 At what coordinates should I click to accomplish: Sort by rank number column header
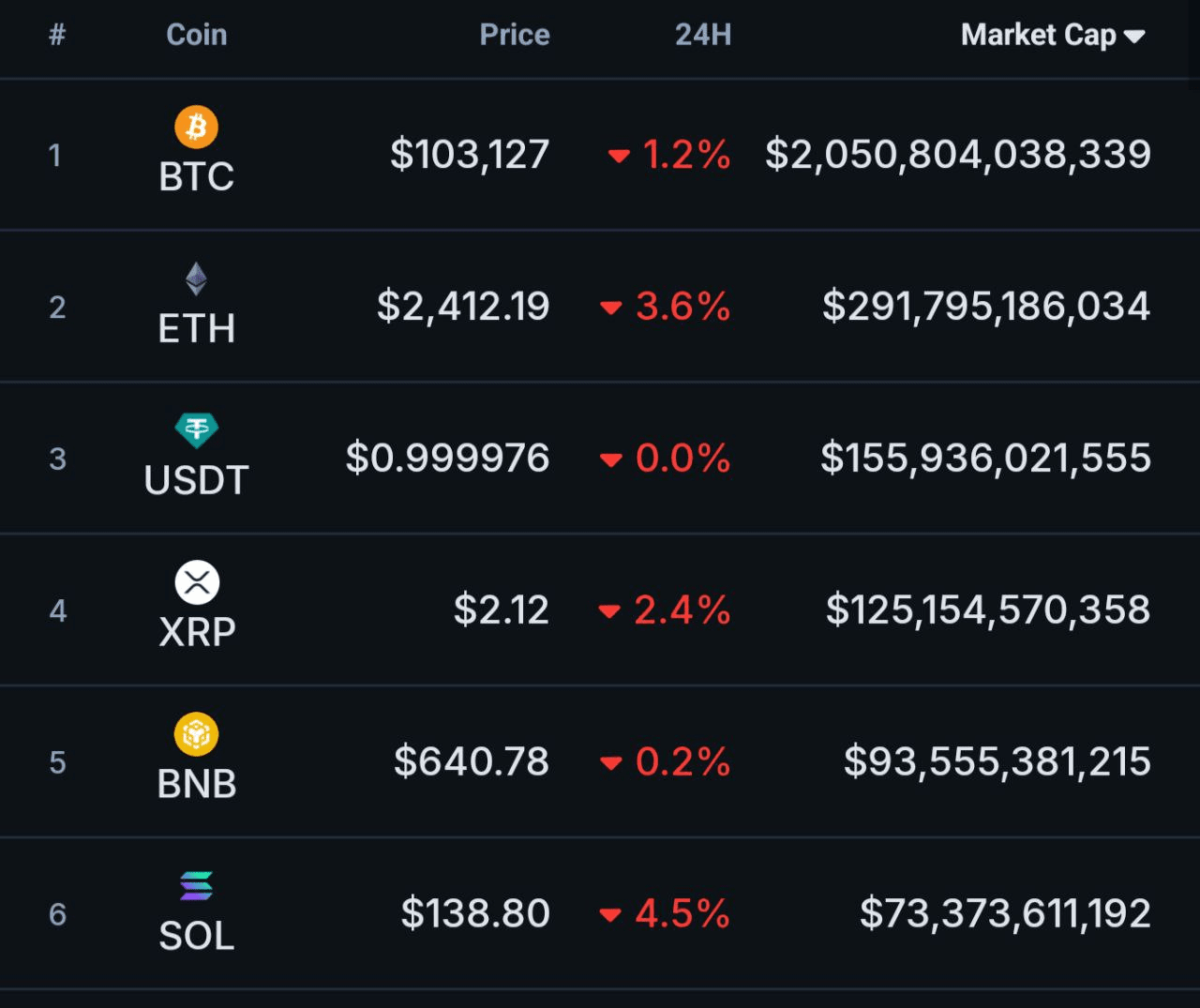click(57, 35)
